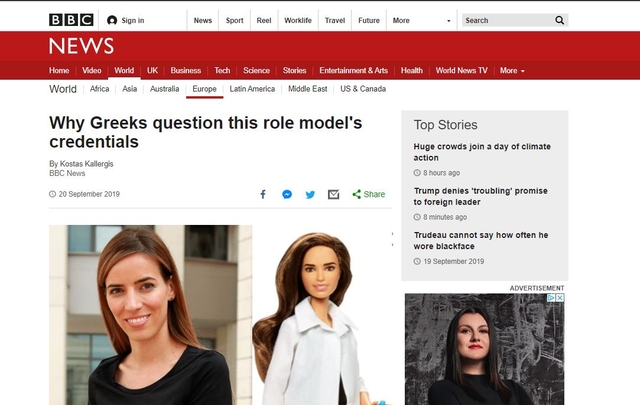Image resolution: width=640 pixels, height=405 pixels.
Task: Open the Trudeau blackface story link
Action: 481,241
